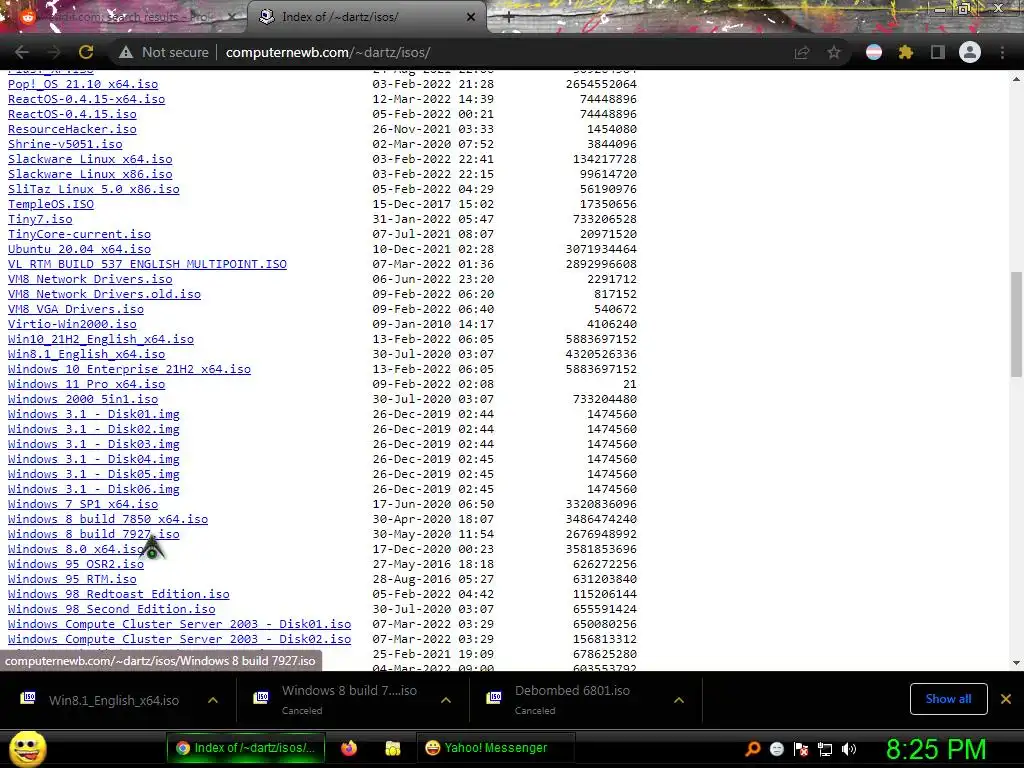
Task: Launch Firefox from the taskbar
Action: (349, 748)
